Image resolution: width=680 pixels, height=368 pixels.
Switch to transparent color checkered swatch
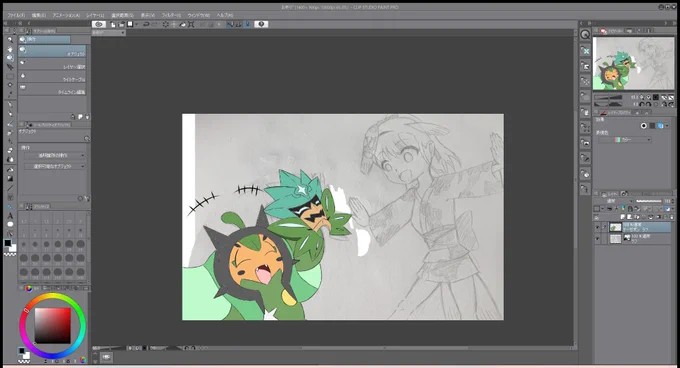[10, 254]
